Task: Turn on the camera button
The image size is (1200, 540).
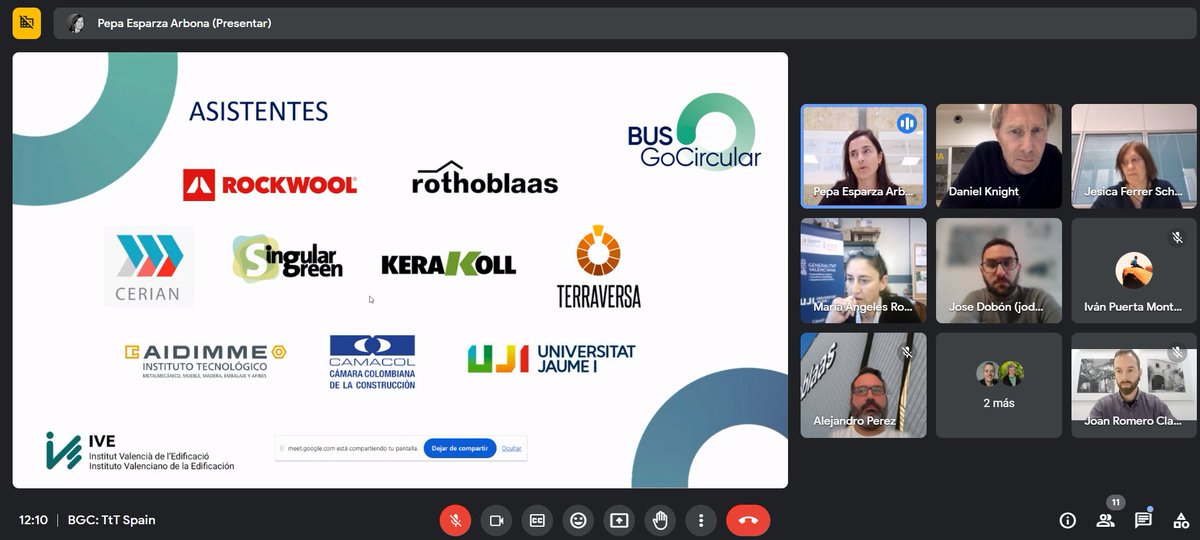Action: click(x=496, y=520)
